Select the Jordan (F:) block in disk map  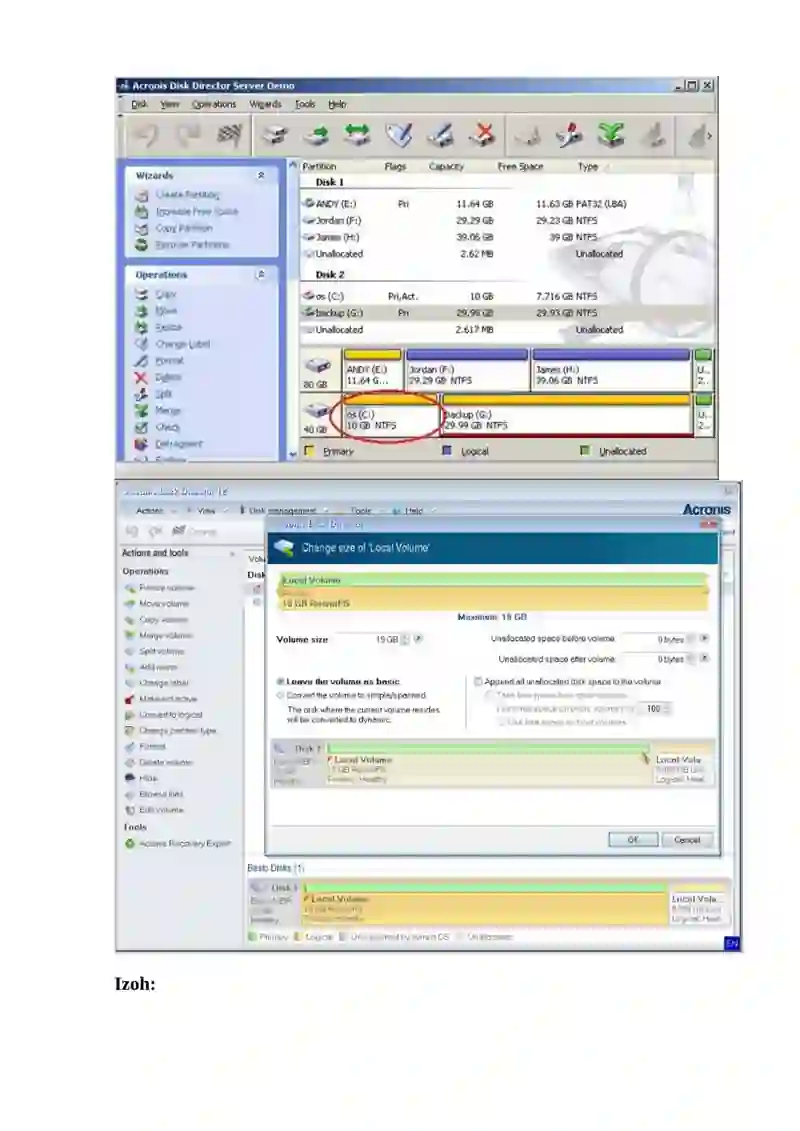pyautogui.click(x=467, y=370)
